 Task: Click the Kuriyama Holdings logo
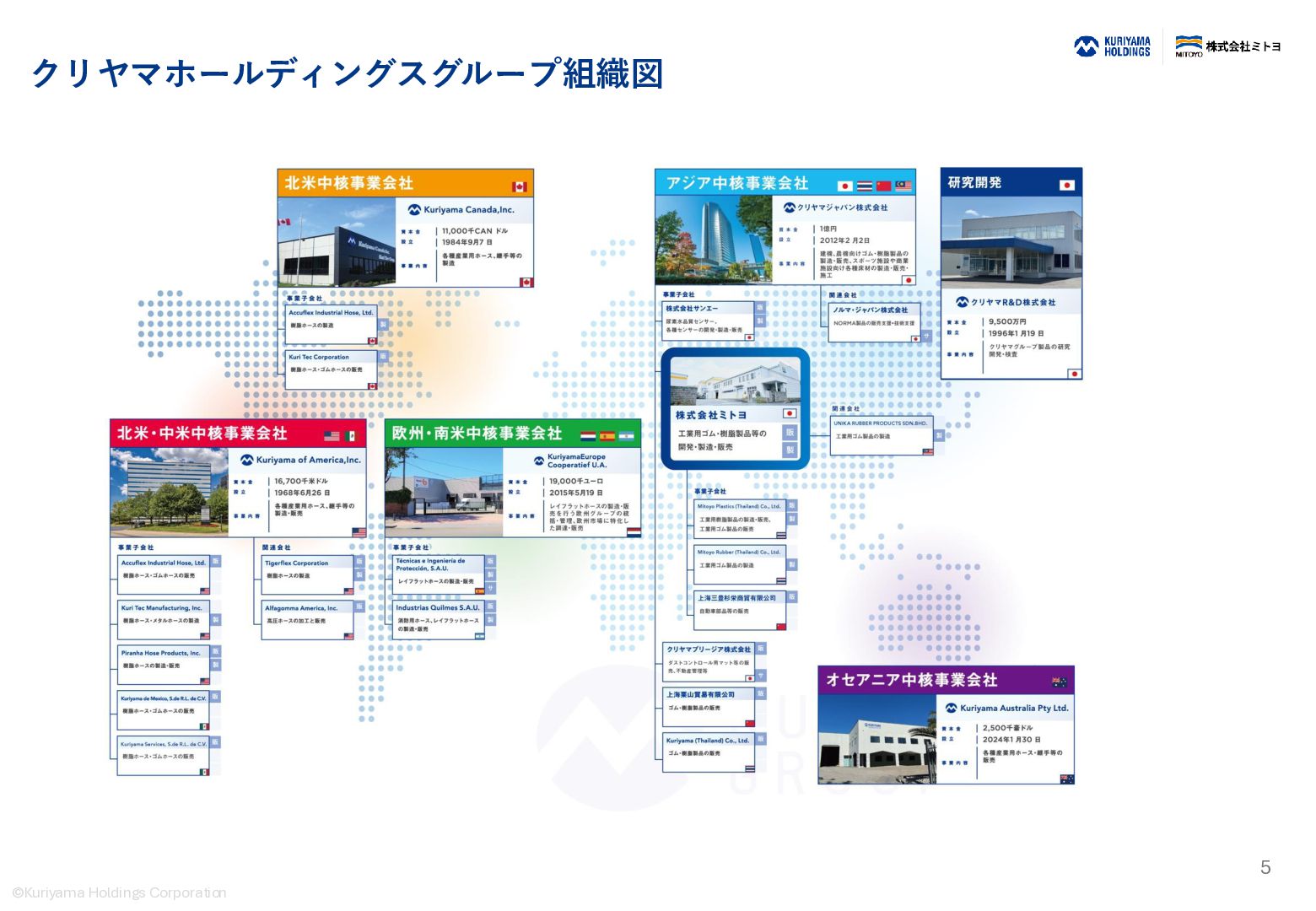click(1113, 46)
